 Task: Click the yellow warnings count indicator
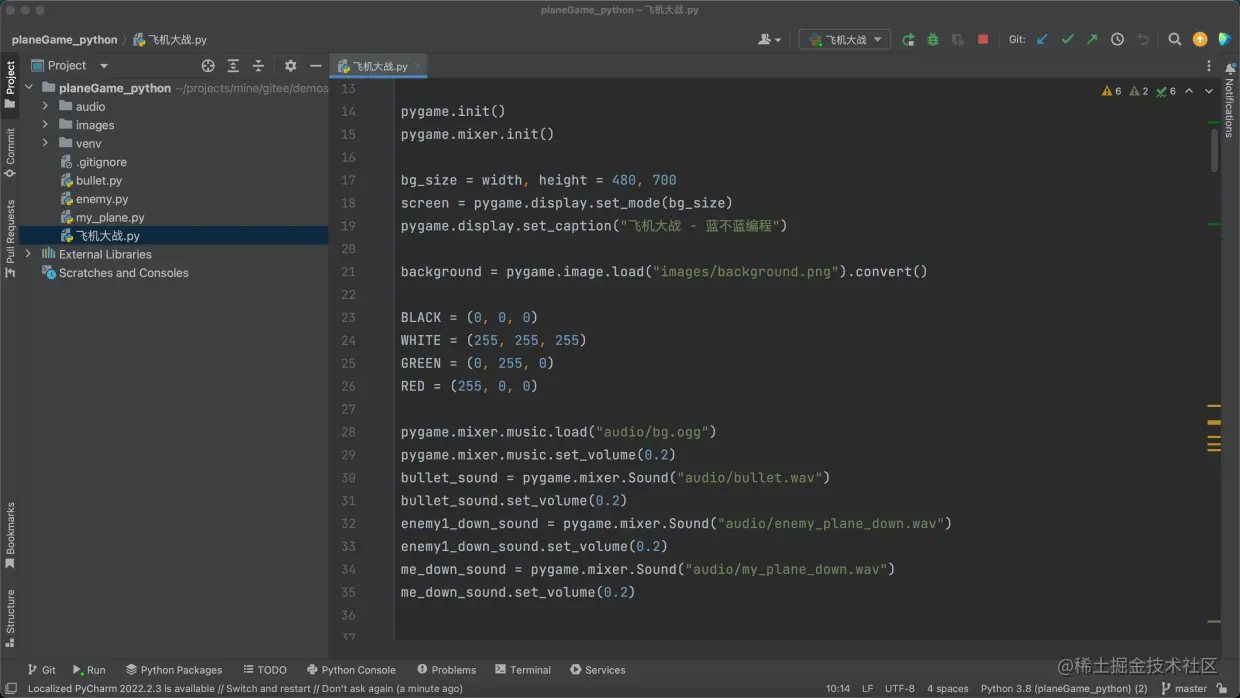click(1111, 91)
